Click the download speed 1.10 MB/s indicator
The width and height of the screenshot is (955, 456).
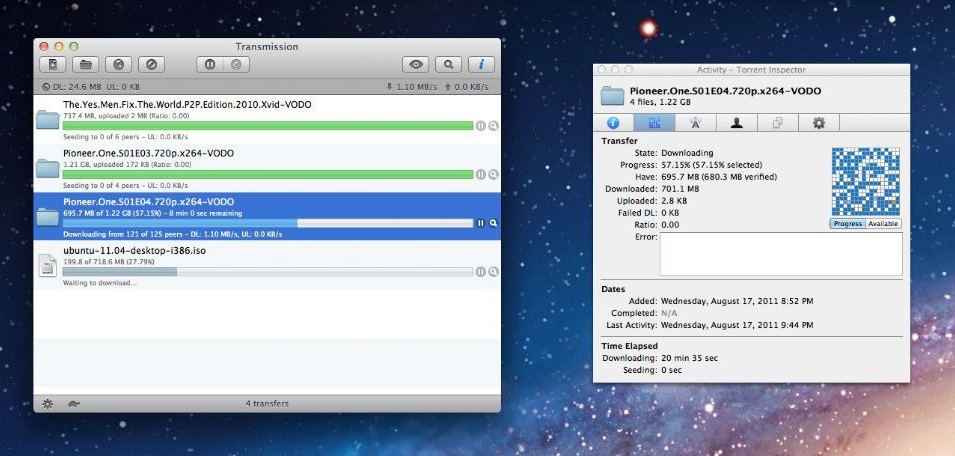[412, 86]
